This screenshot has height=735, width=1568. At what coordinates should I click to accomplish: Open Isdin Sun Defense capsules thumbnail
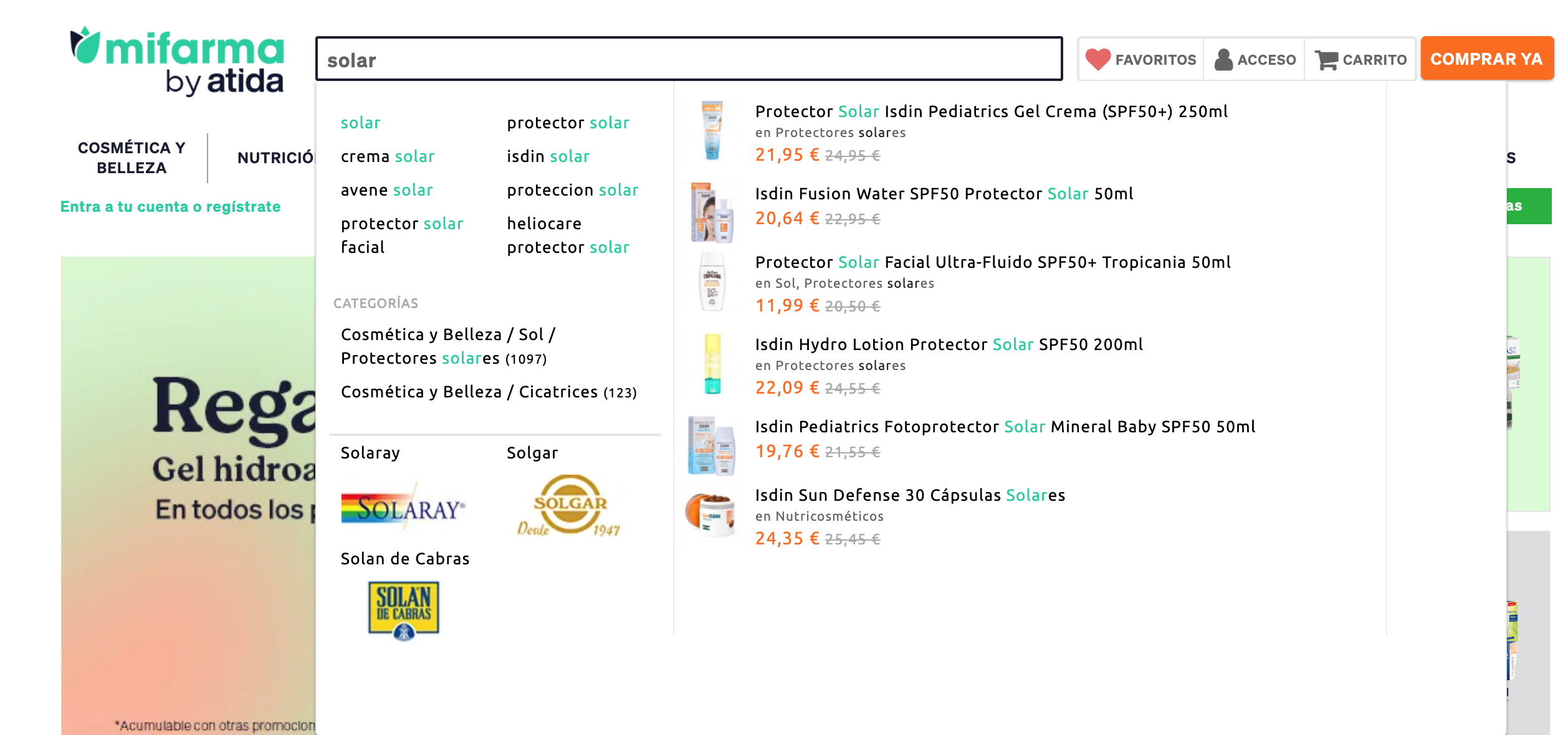click(712, 516)
